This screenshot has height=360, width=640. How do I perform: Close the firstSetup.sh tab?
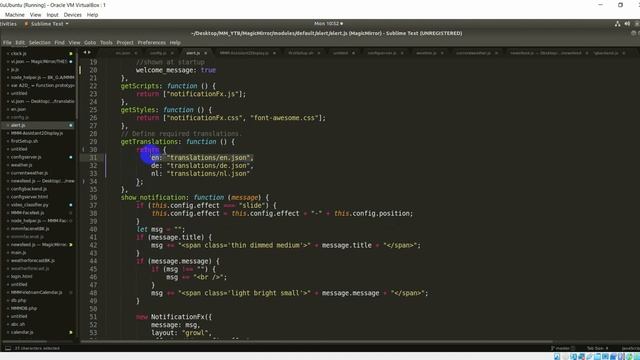pyautogui.click(x=319, y=53)
